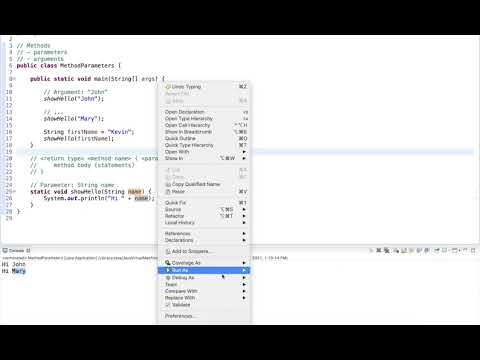Toggle Word Wrap in Console toolbar
The height and width of the screenshot is (360, 480).
(x=411, y=250)
